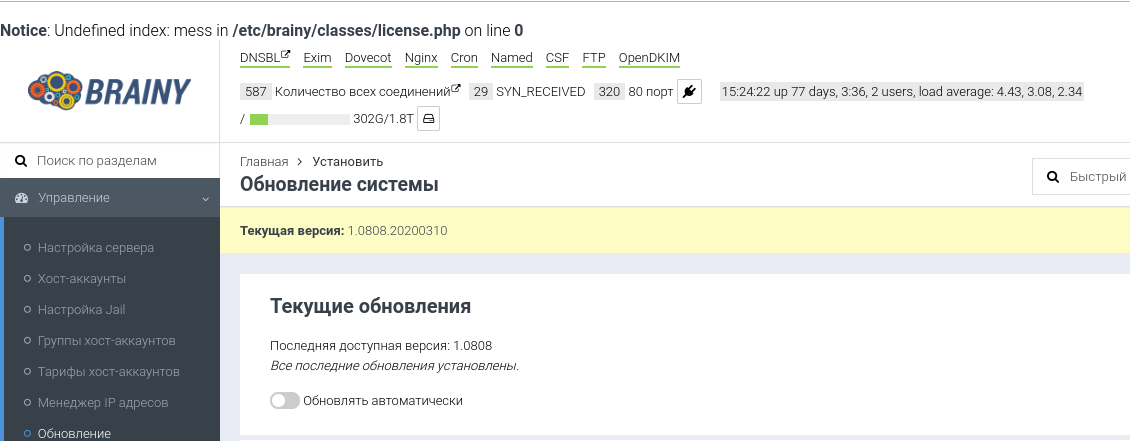Image resolution: width=1130 pixels, height=441 pixels.
Task: Click the plug icon beside 80 порт
Action: point(689,92)
